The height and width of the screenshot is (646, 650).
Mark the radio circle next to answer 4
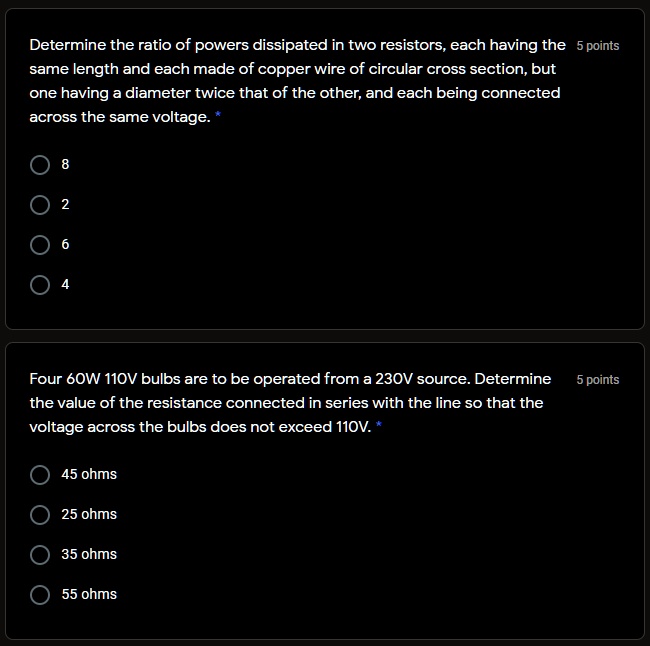tap(40, 284)
